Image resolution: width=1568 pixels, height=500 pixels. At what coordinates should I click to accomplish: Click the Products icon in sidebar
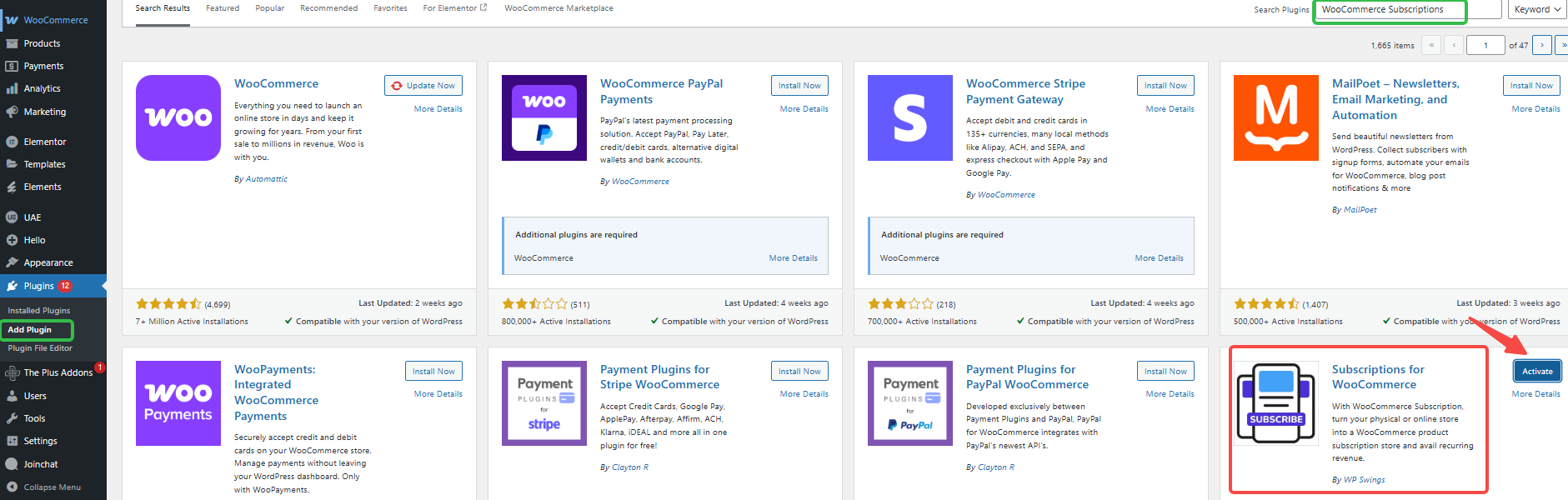pos(12,43)
